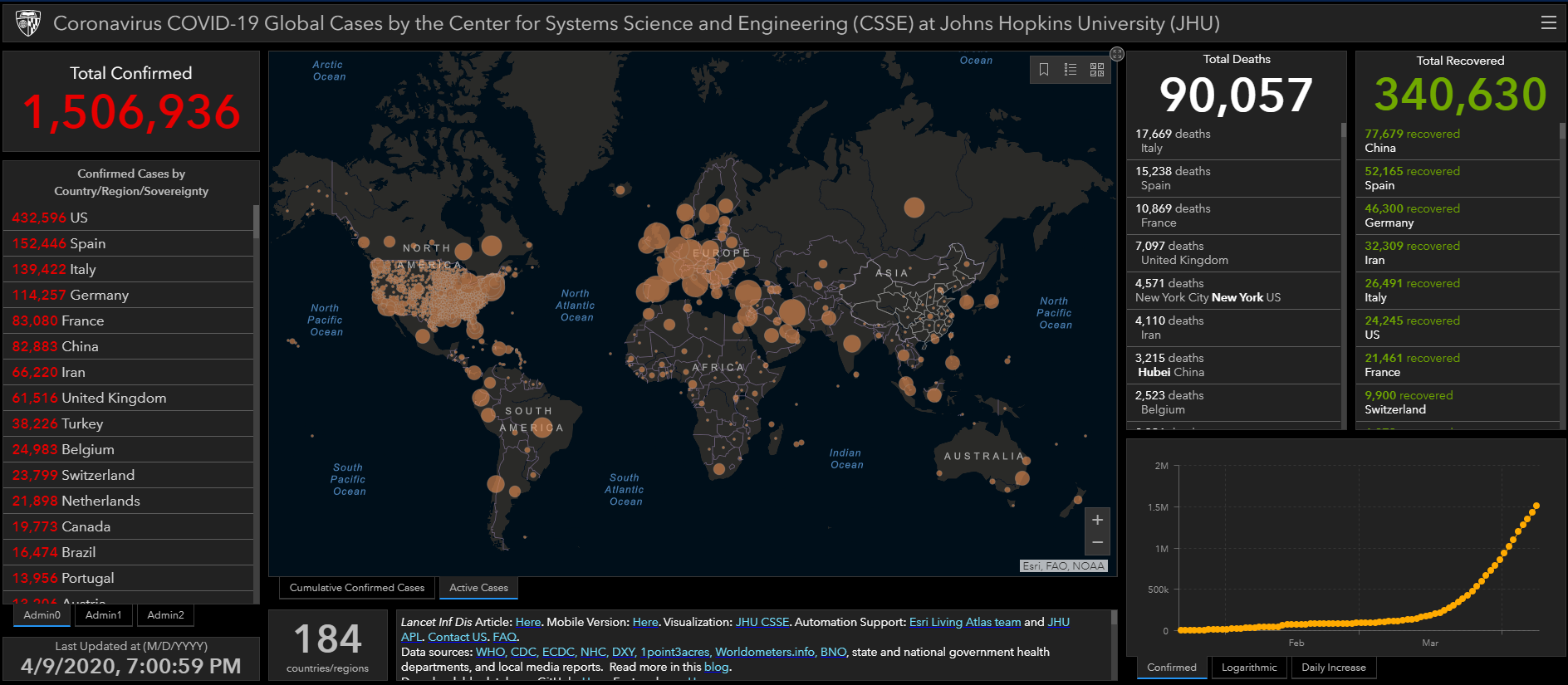
Task: Open the FAQ link
Action: tap(504, 637)
